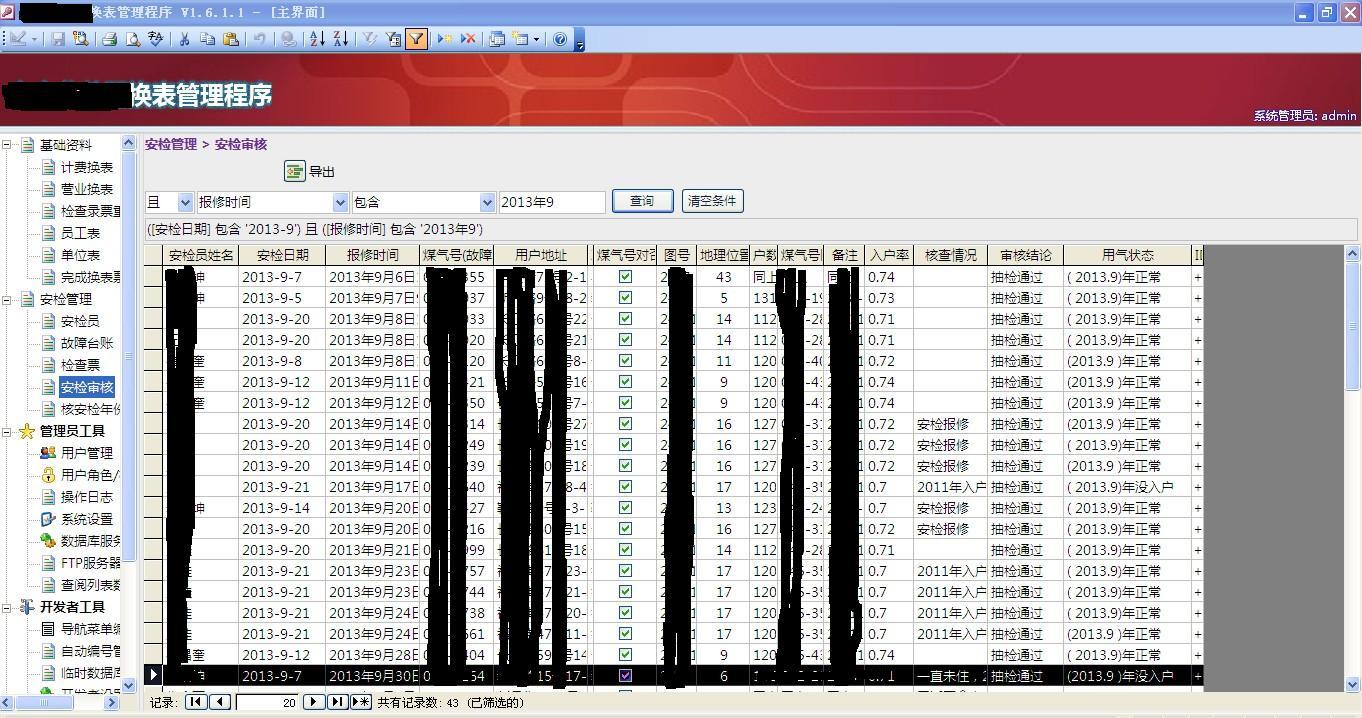1362x718 pixels.
Task: Collapse the 基础资料 tree node
Action: tap(7, 145)
